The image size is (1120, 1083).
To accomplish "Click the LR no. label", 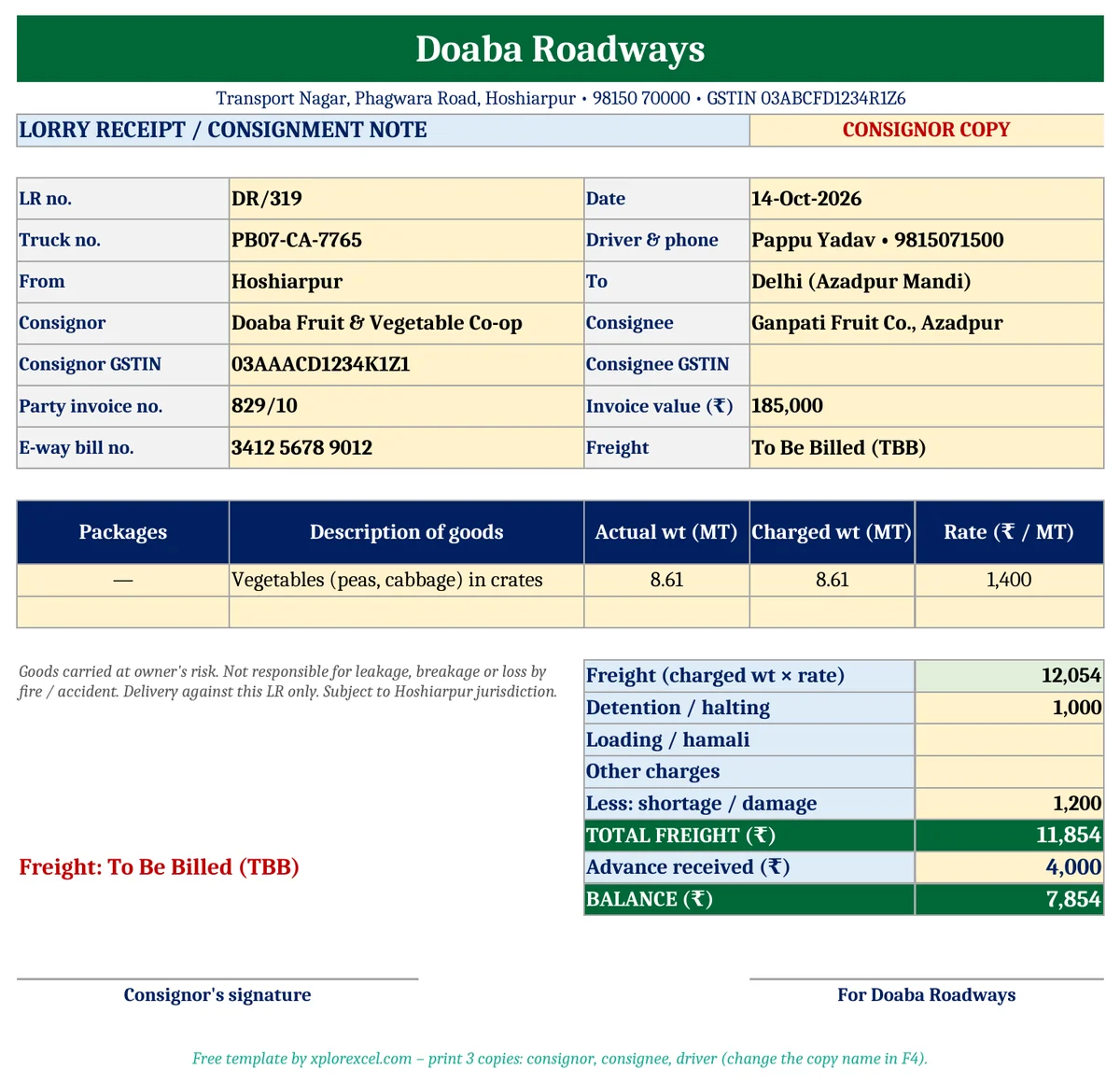I will [x=123, y=199].
